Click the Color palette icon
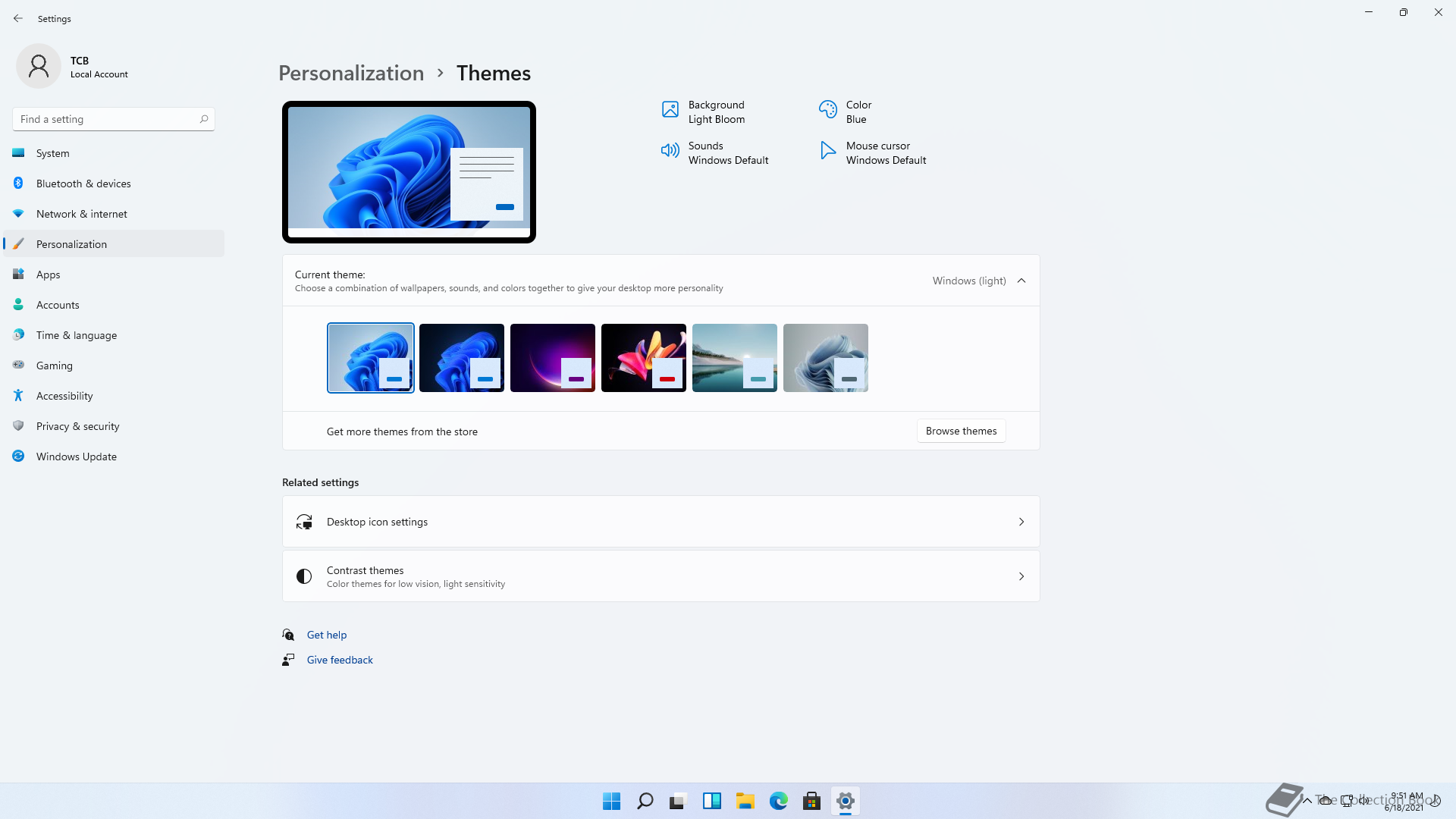 pos(828,110)
